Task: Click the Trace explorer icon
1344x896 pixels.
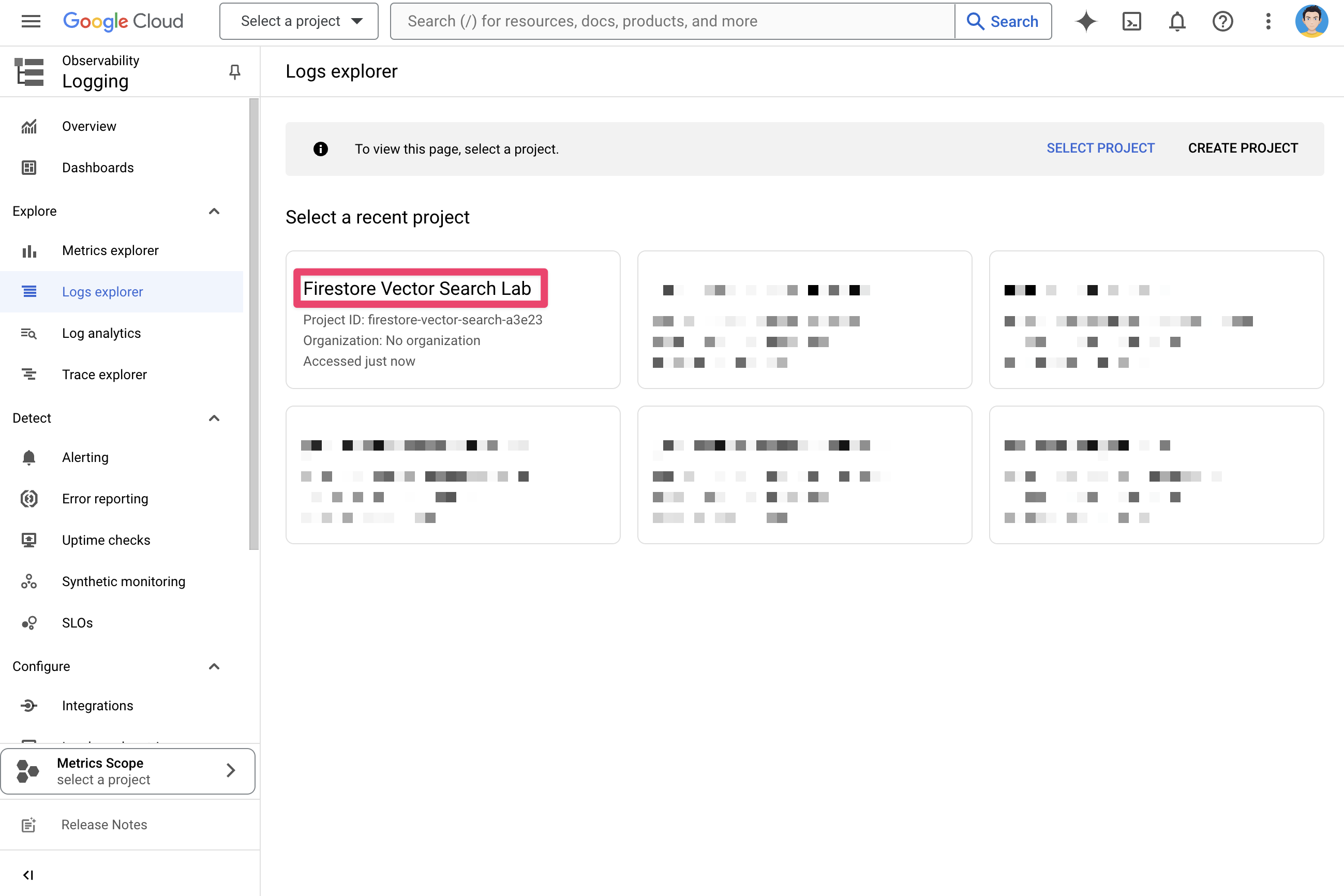Action: point(28,374)
